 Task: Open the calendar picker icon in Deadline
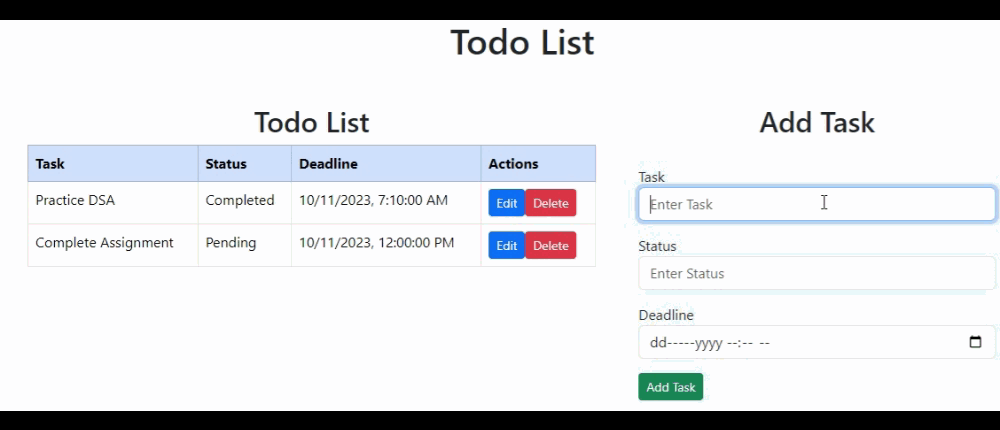975,342
